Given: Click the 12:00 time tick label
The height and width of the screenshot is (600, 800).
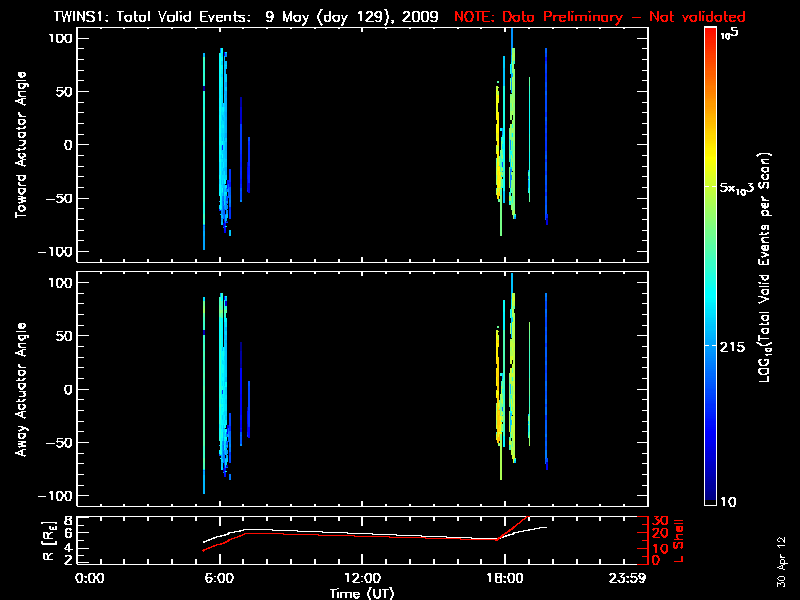Looking at the screenshot, I should click(x=363, y=578).
